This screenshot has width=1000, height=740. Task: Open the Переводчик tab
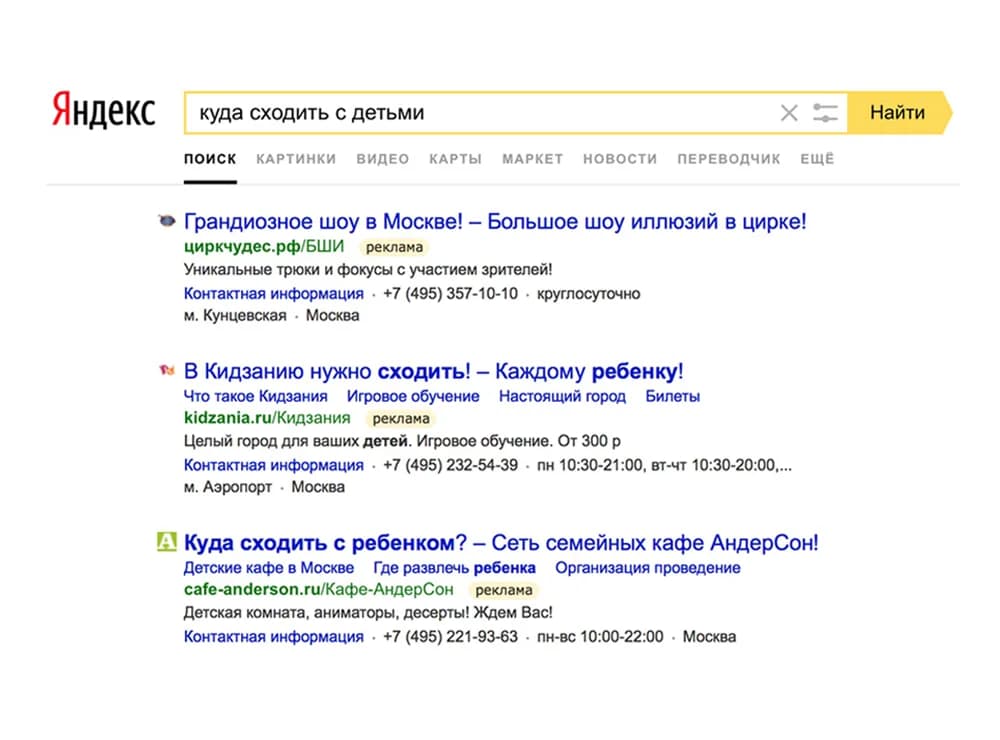point(729,159)
